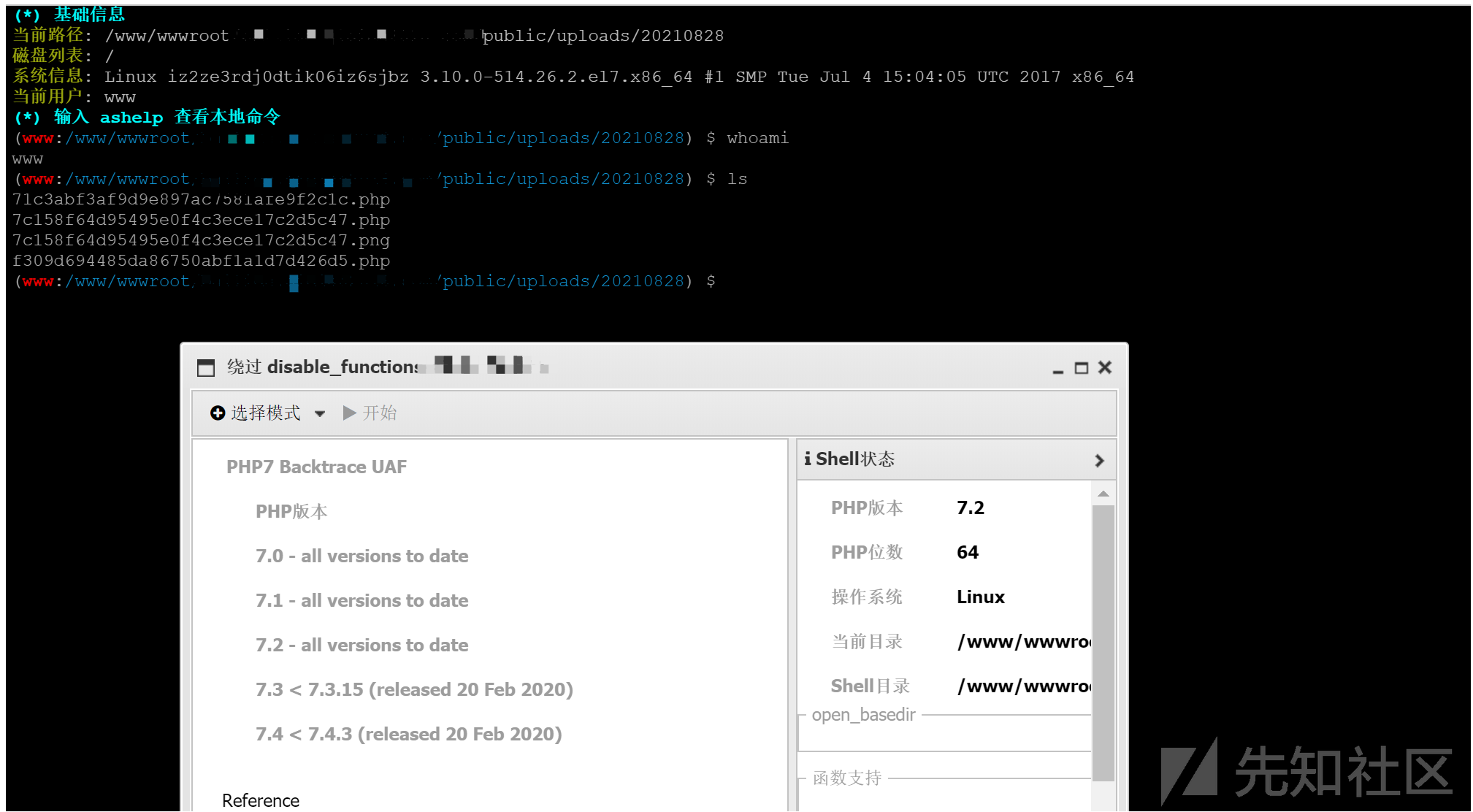Click the info icon next to Shell状态
This screenshot has height=812, width=1473.
click(808, 459)
